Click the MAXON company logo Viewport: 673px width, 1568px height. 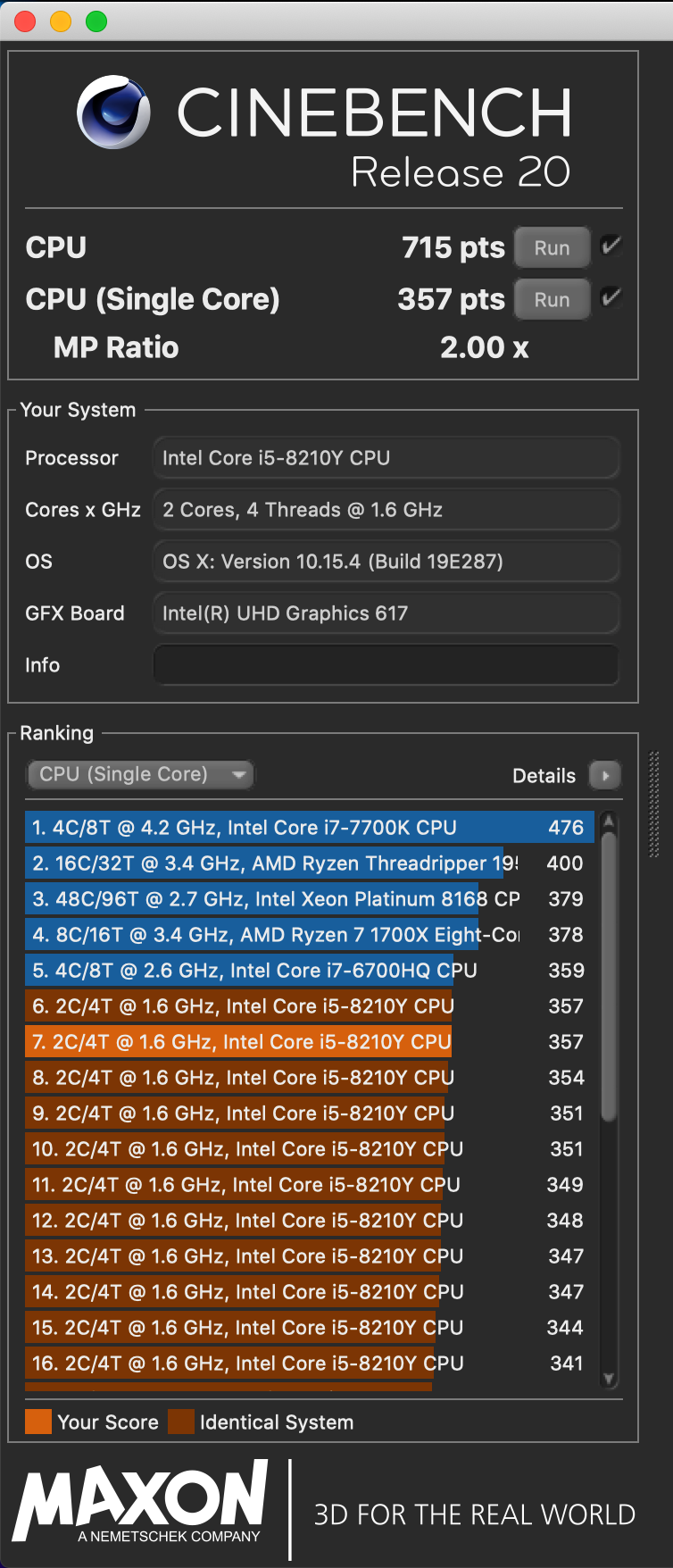click(x=141, y=1501)
